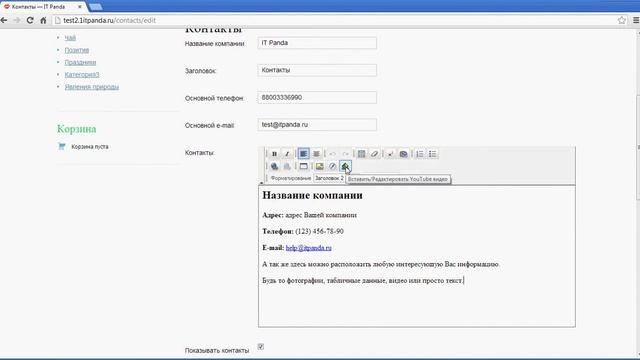Viewport: 640px width, 360px height.
Task: Close the Контакты — IT Panda tab
Action: coord(80,7)
